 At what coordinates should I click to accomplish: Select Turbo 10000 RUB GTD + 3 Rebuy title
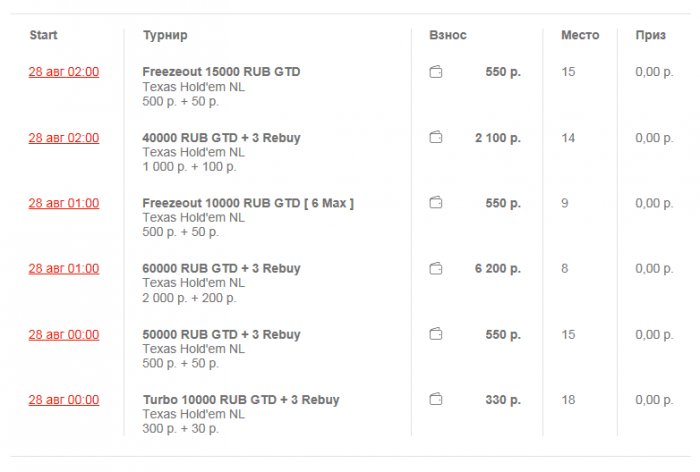(241, 400)
